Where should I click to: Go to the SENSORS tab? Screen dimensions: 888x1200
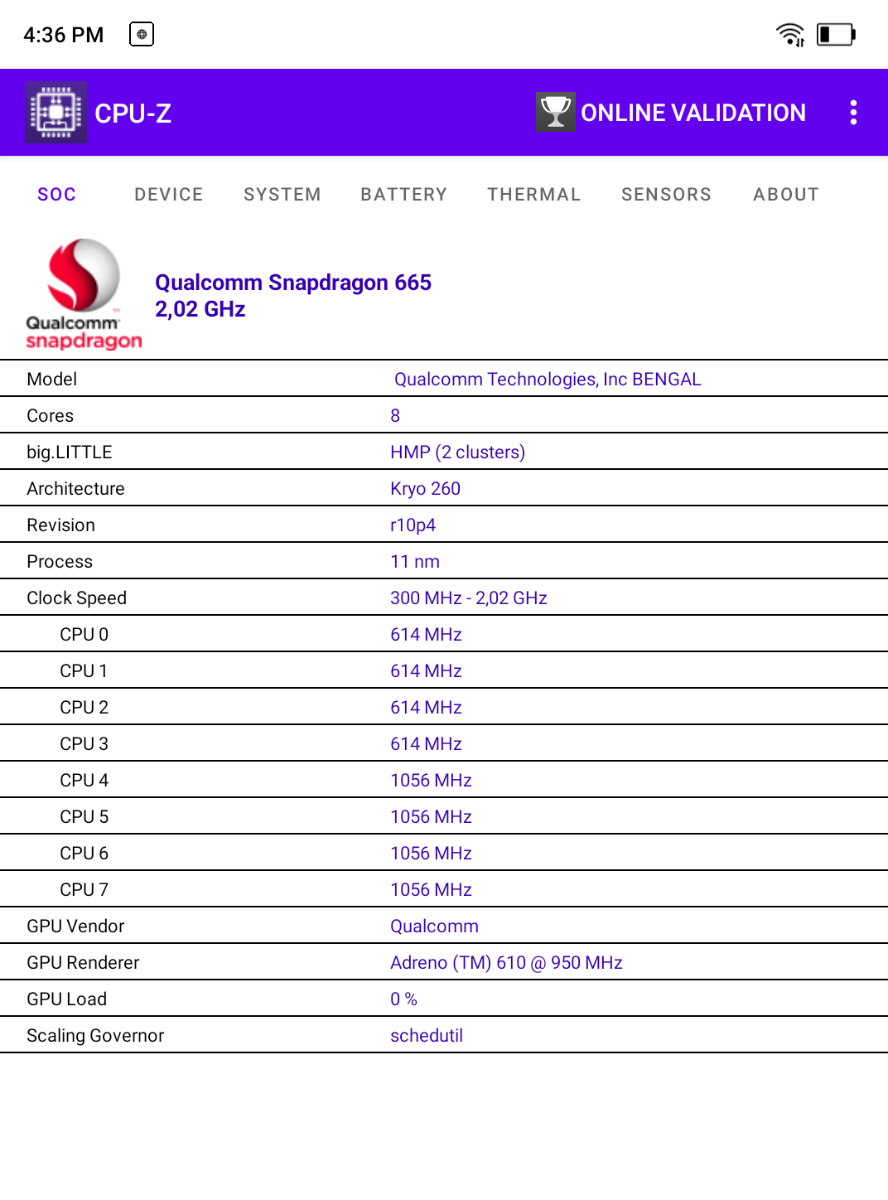tap(666, 195)
